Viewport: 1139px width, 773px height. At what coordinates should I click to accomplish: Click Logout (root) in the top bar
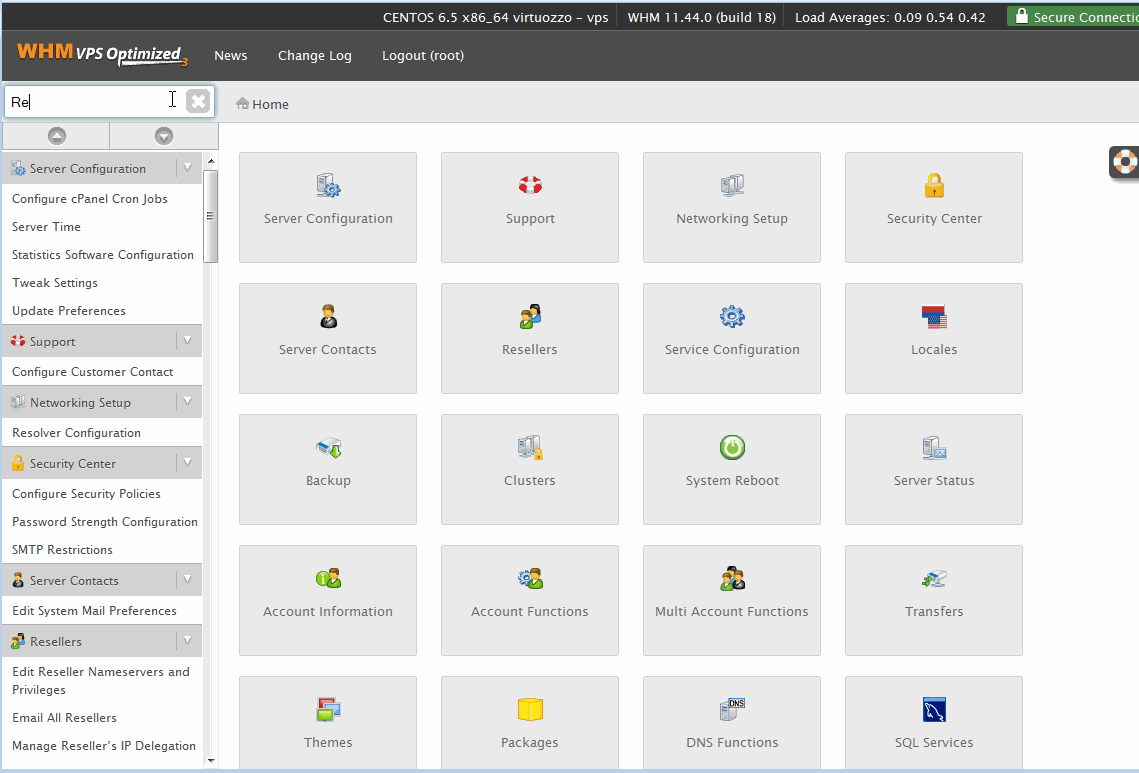coord(423,55)
